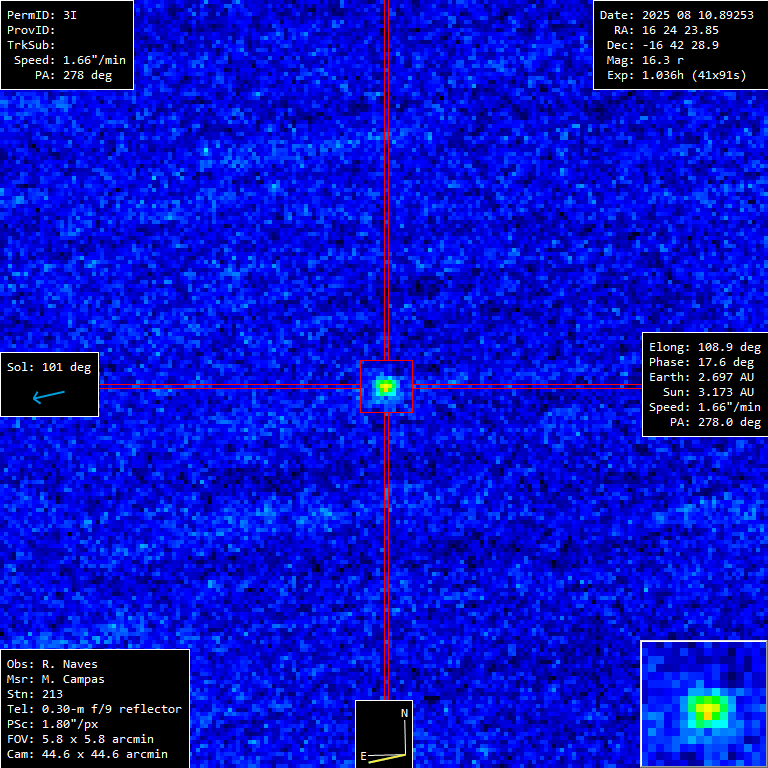Click the 'ProvID:' label

[x=31, y=30]
